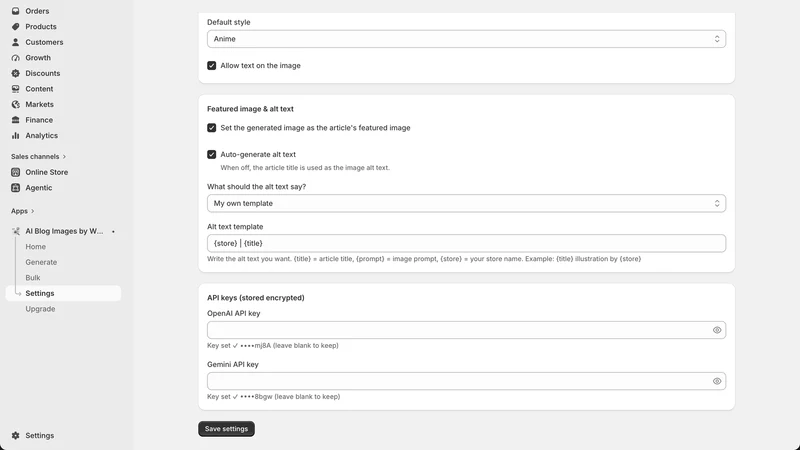Focus the OpenAI API key field
The height and width of the screenshot is (450, 800).
click(466, 330)
